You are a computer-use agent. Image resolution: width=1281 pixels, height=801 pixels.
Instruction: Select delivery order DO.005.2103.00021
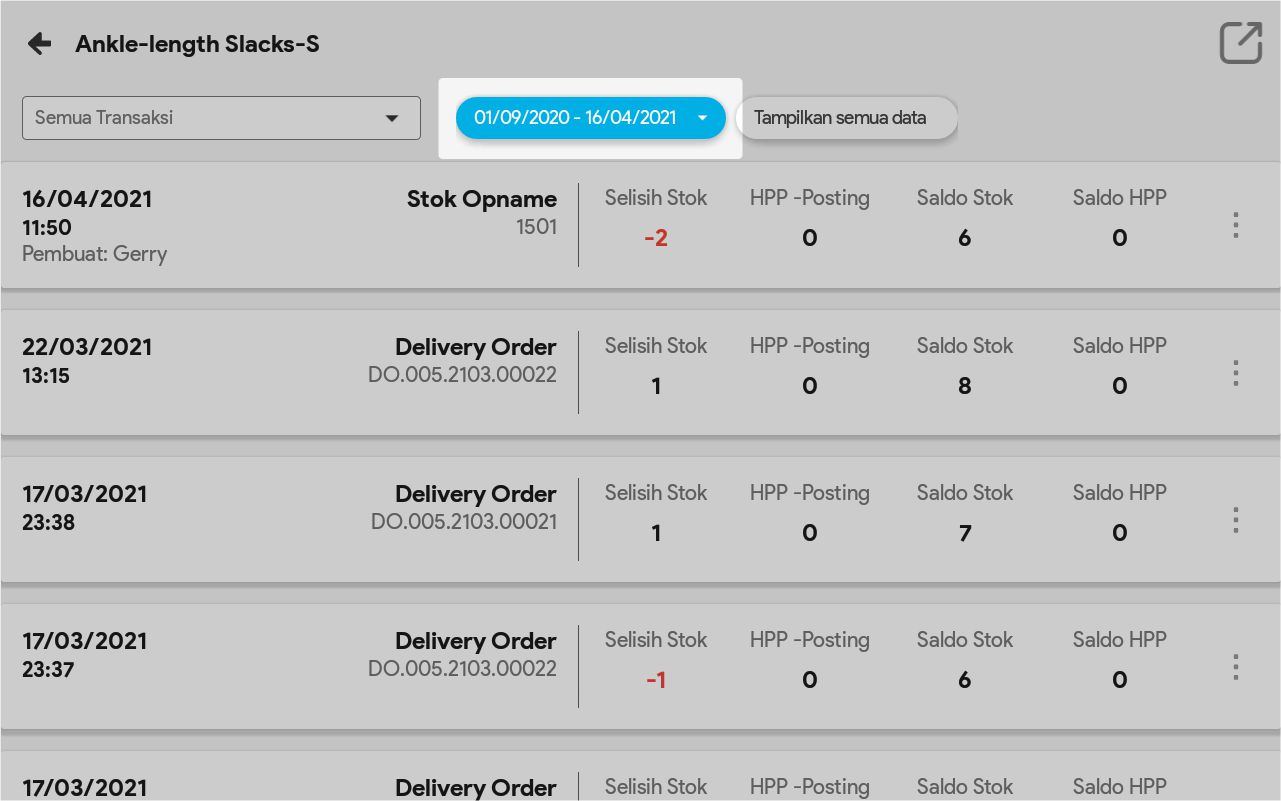(464, 521)
